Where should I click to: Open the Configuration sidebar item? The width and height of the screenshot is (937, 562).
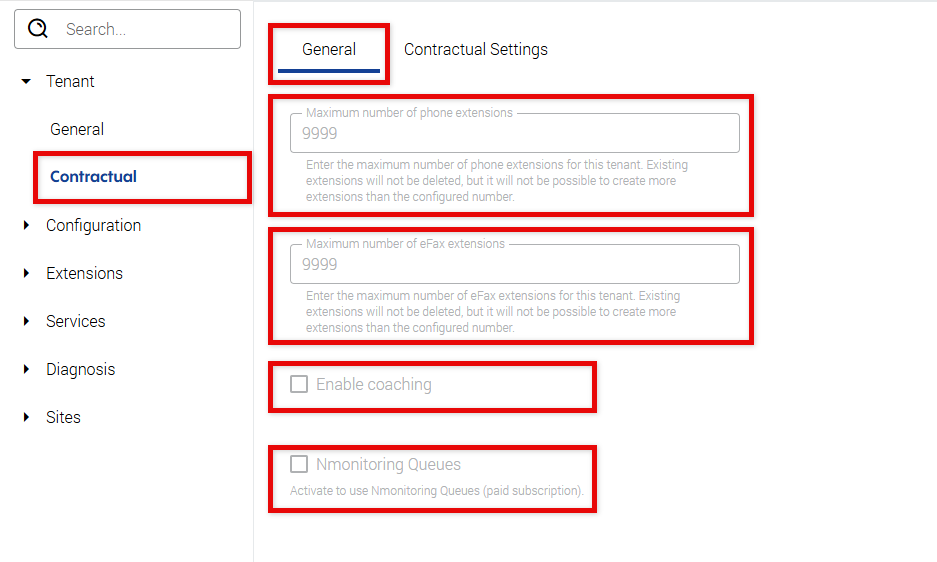pos(93,226)
